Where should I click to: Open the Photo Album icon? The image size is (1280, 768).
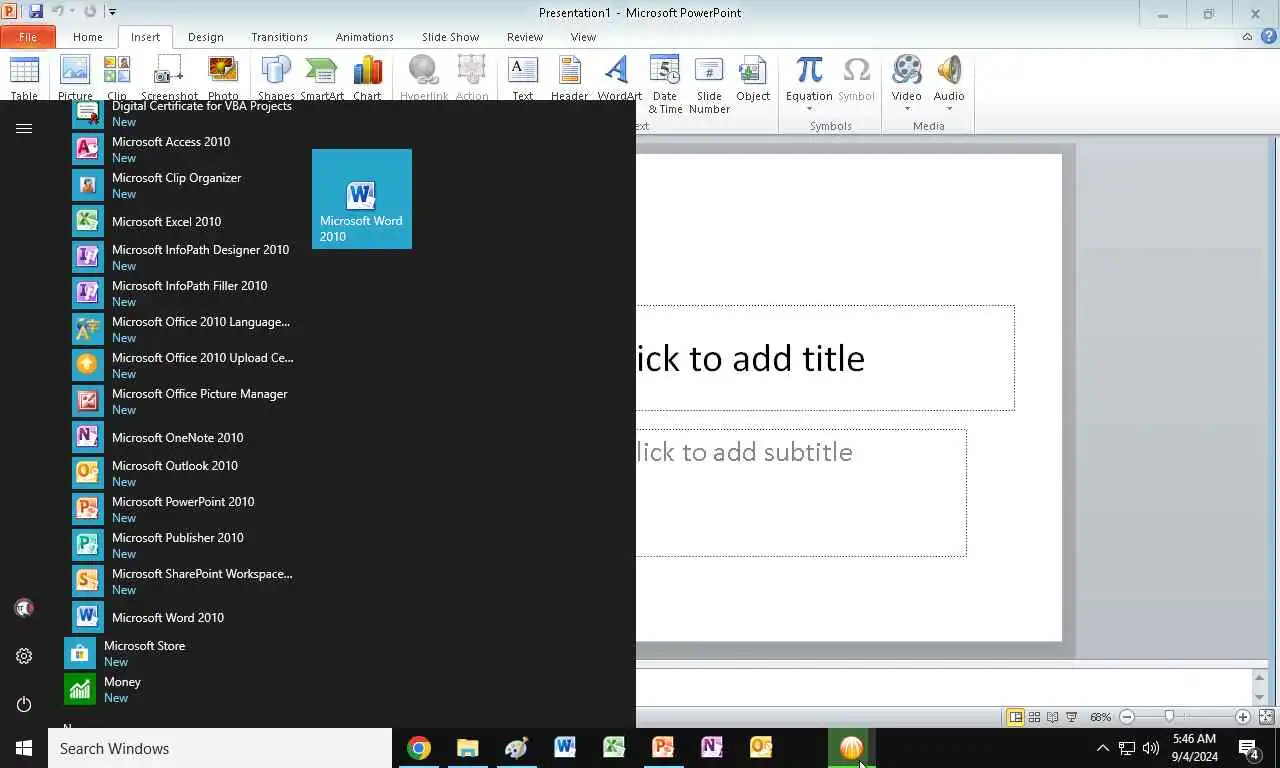tap(223, 78)
